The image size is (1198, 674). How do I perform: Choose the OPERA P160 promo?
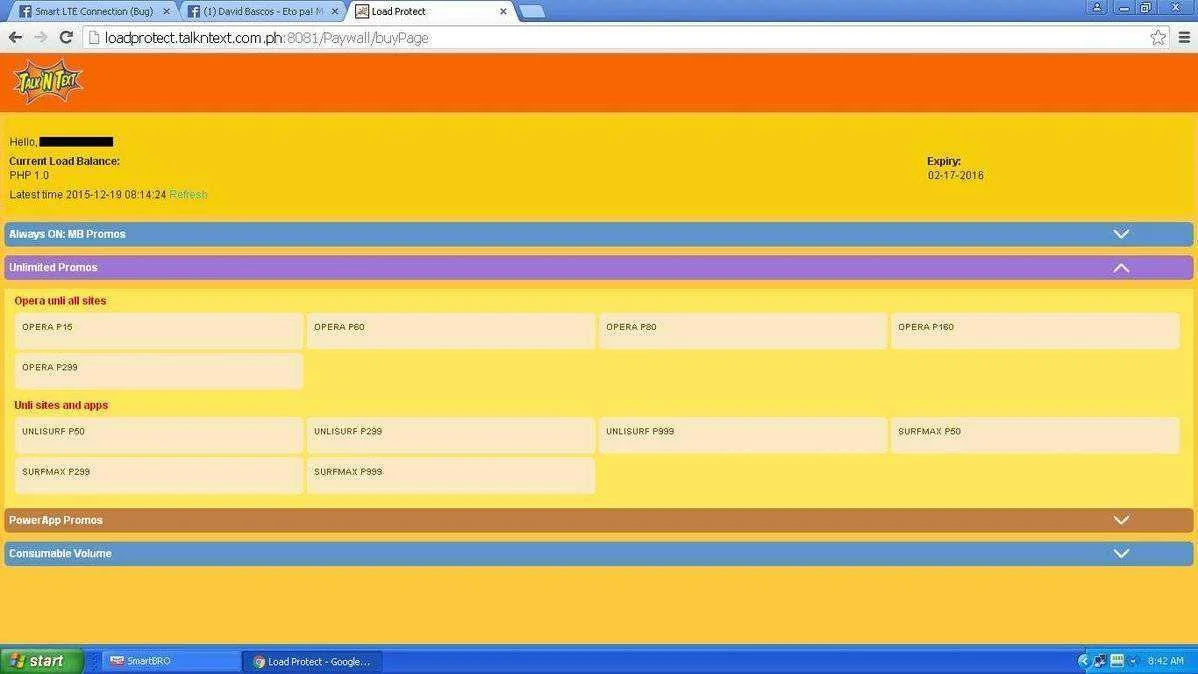pyautogui.click(x=1035, y=331)
